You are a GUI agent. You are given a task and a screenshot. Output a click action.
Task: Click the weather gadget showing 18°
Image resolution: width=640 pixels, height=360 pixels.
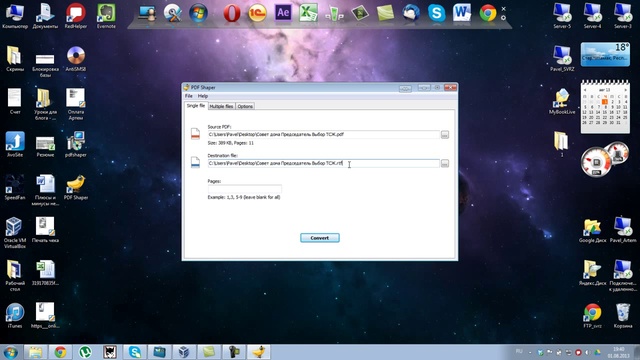tap(605, 54)
